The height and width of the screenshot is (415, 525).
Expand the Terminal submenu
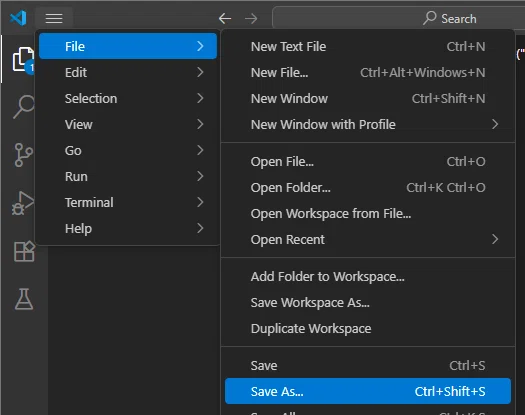click(128, 202)
